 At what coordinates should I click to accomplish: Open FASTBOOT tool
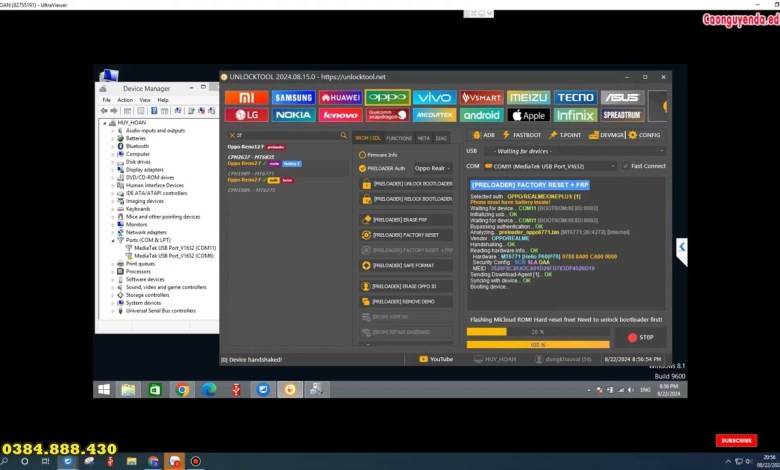[522, 135]
